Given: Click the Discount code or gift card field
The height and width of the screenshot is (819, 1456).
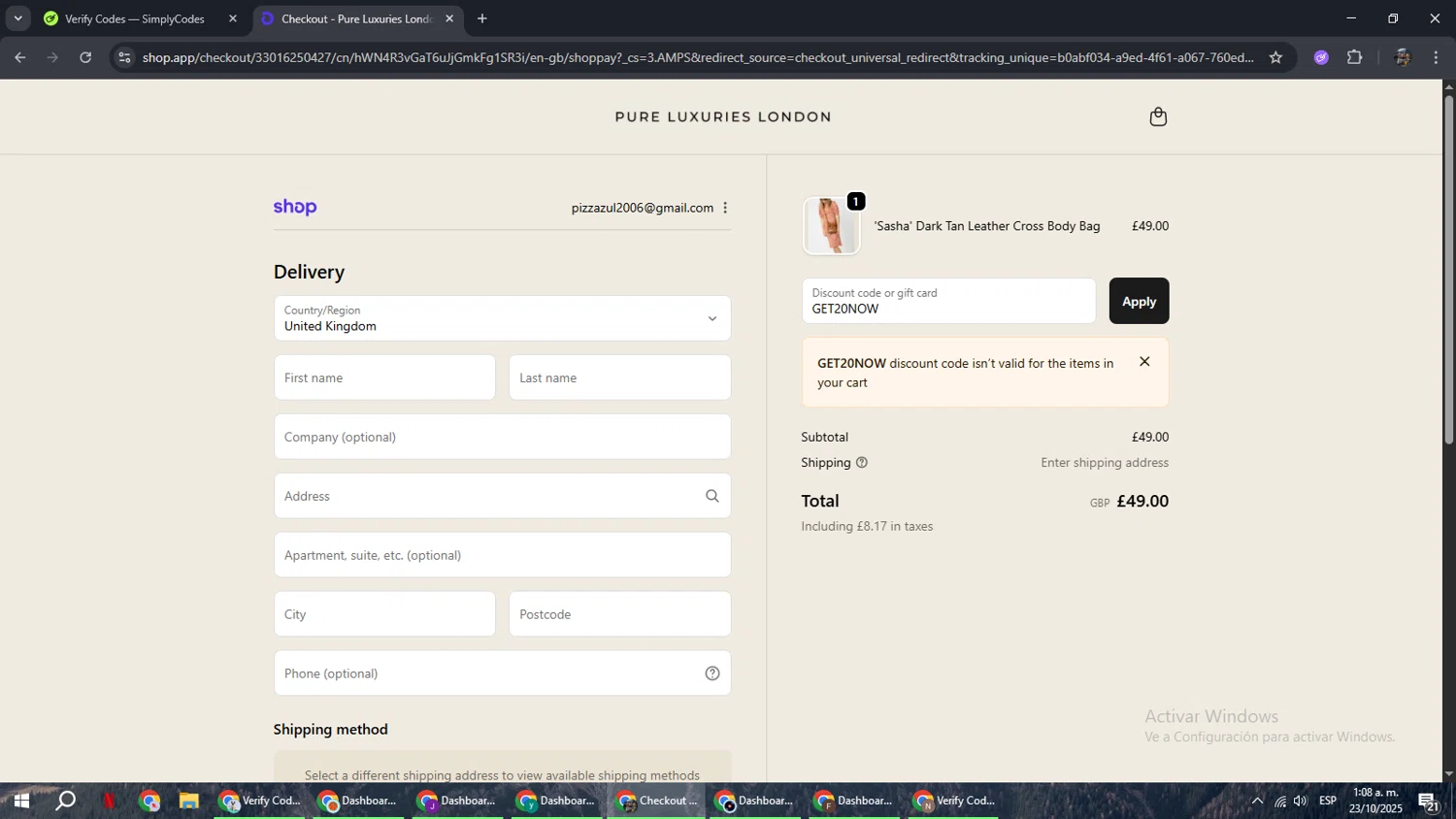Looking at the screenshot, I should (948, 301).
